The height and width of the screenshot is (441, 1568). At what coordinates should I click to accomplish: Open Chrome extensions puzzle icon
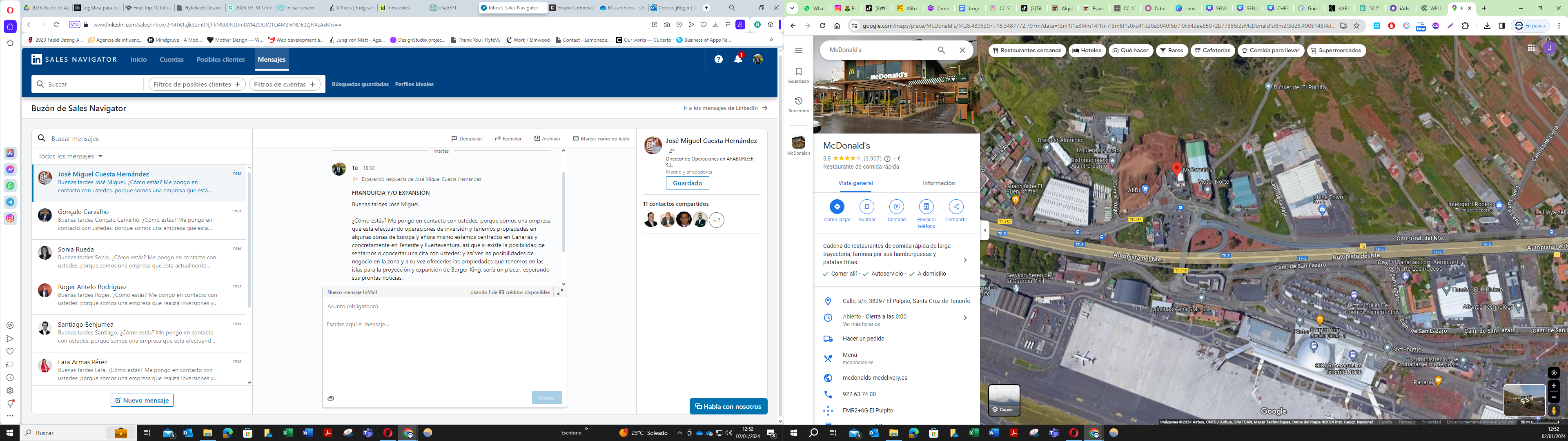click(x=1465, y=26)
